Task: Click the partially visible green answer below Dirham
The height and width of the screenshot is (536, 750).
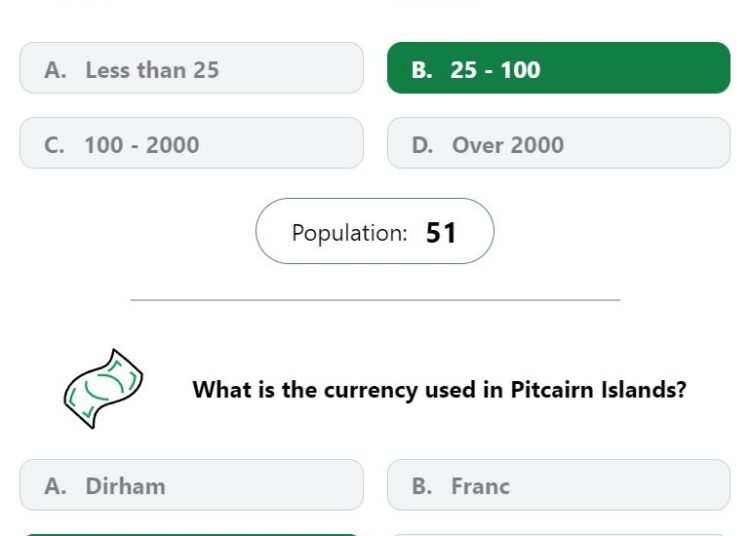Action: pos(191,535)
